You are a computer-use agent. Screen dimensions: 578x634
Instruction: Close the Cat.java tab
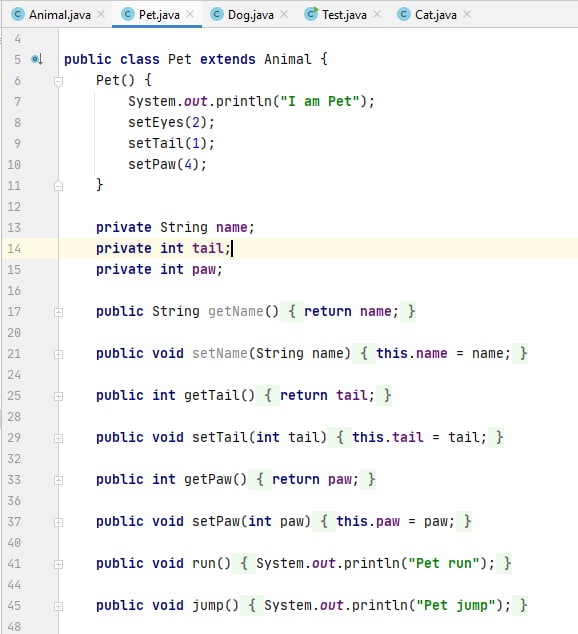tap(467, 15)
